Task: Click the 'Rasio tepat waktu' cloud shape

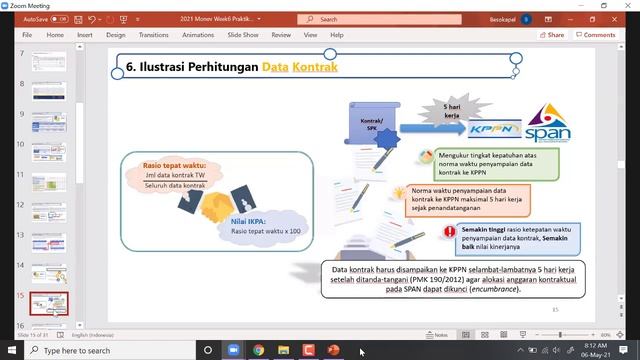Action: point(175,175)
